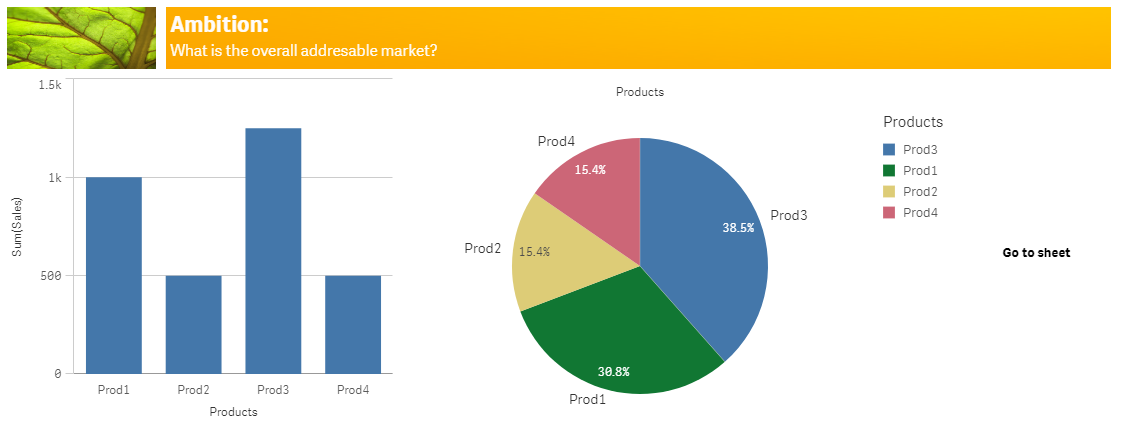Screen dimensions: 1142x432
Task: Click the Prod1 bar in bar chart
Action: tap(113, 275)
